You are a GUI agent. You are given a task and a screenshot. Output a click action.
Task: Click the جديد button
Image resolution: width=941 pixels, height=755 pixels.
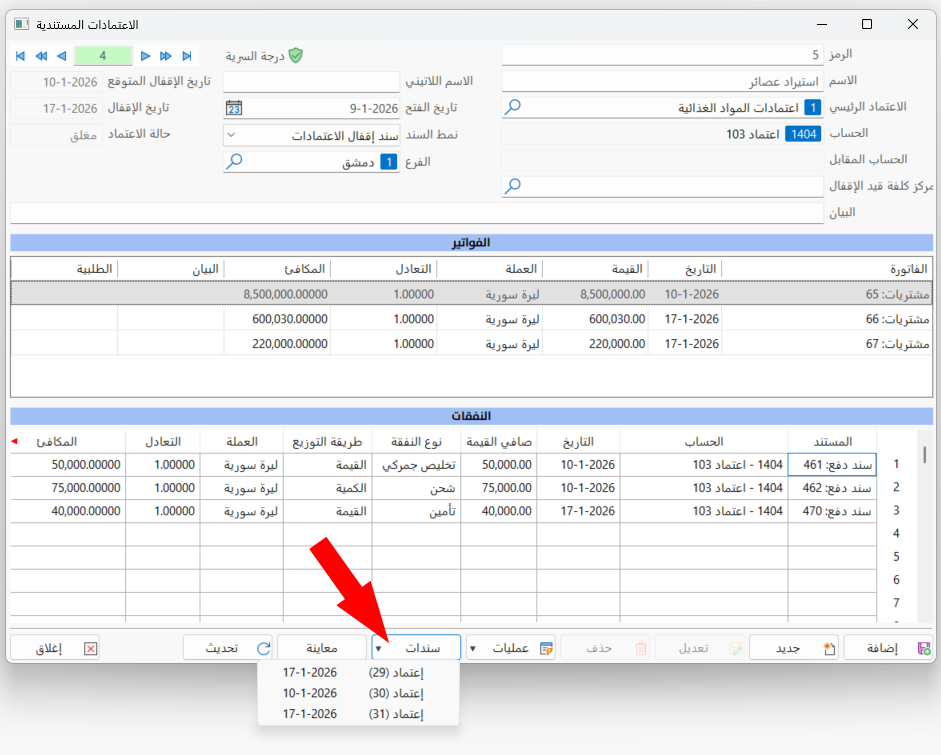coord(796,648)
